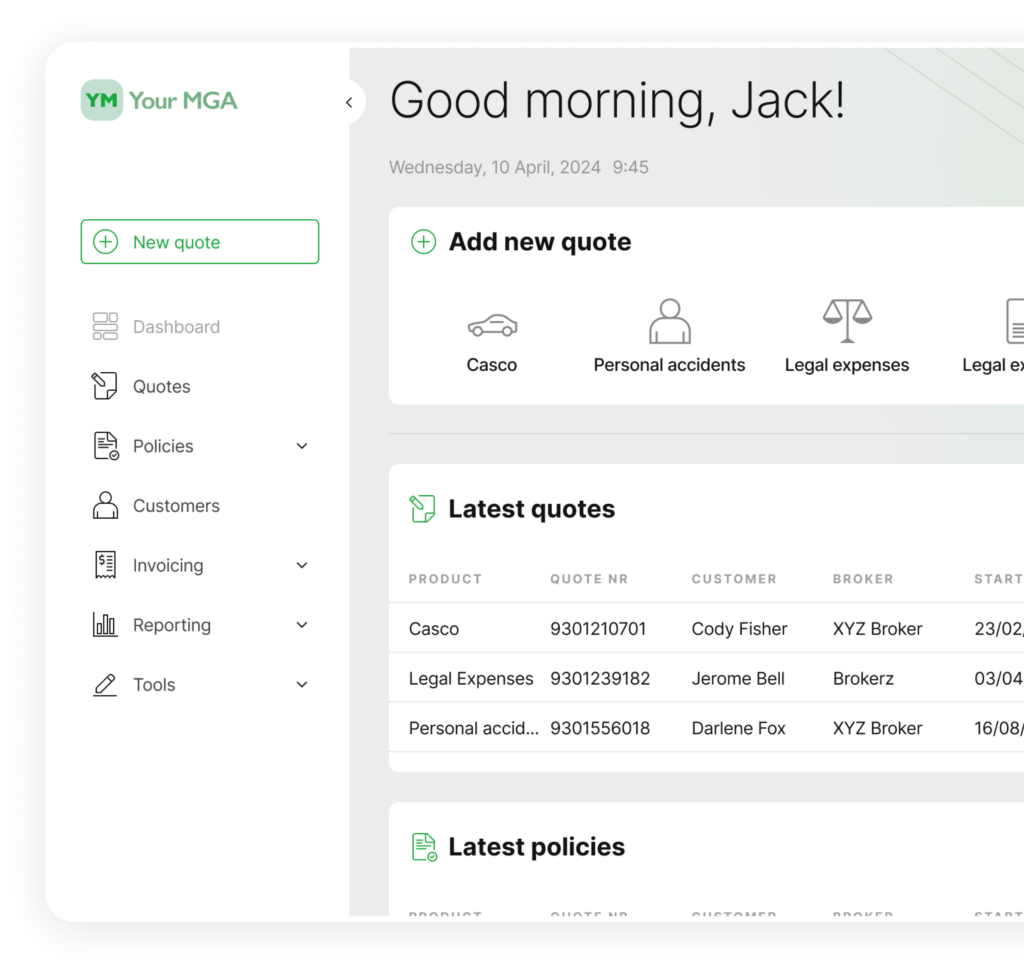Click the Policies document icon
This screenshot has height=967, width=1024.
tap(106, 446)
